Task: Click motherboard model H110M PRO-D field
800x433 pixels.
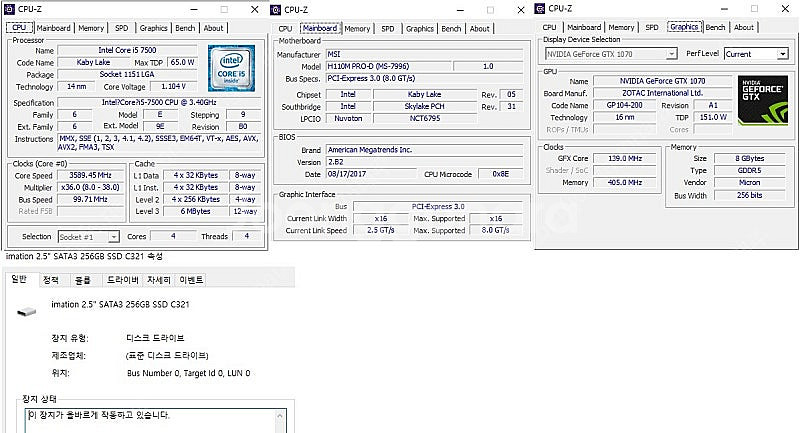Action: pyautogui.click(x=388, y=66)
